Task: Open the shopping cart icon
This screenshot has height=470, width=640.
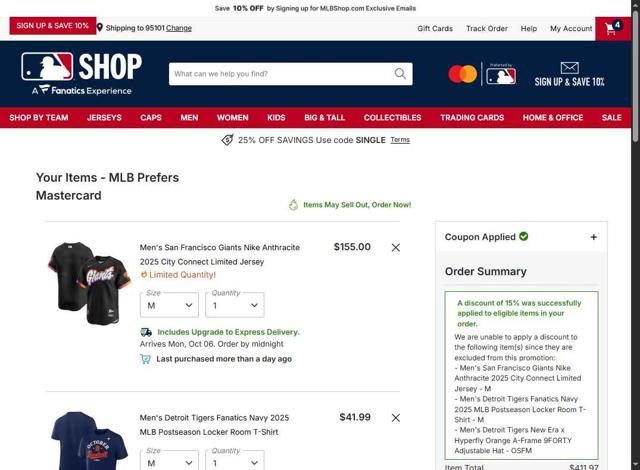Action: [613, 28]
